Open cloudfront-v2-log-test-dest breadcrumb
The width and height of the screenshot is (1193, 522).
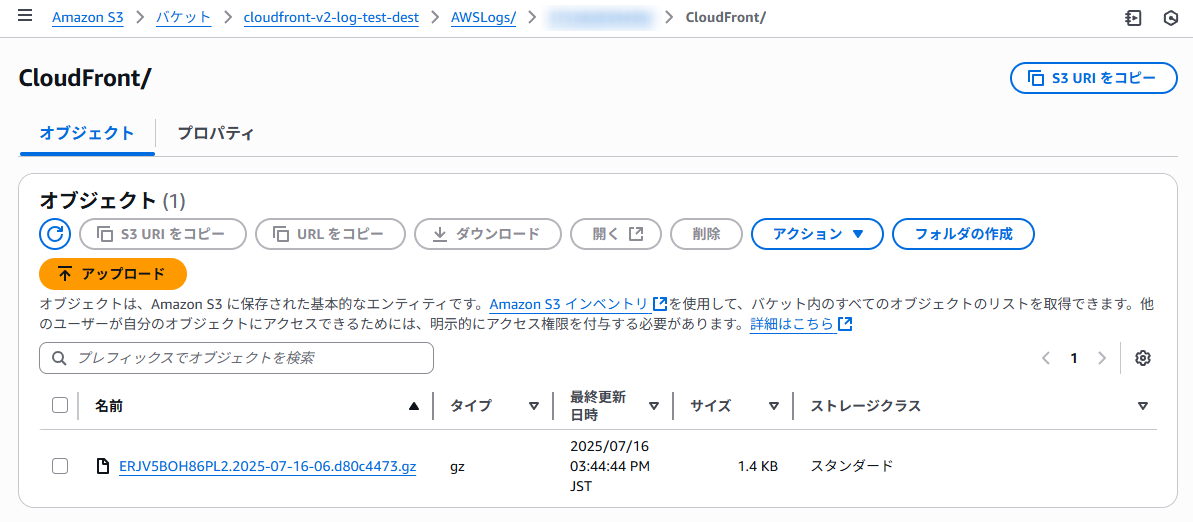[331, 18]
